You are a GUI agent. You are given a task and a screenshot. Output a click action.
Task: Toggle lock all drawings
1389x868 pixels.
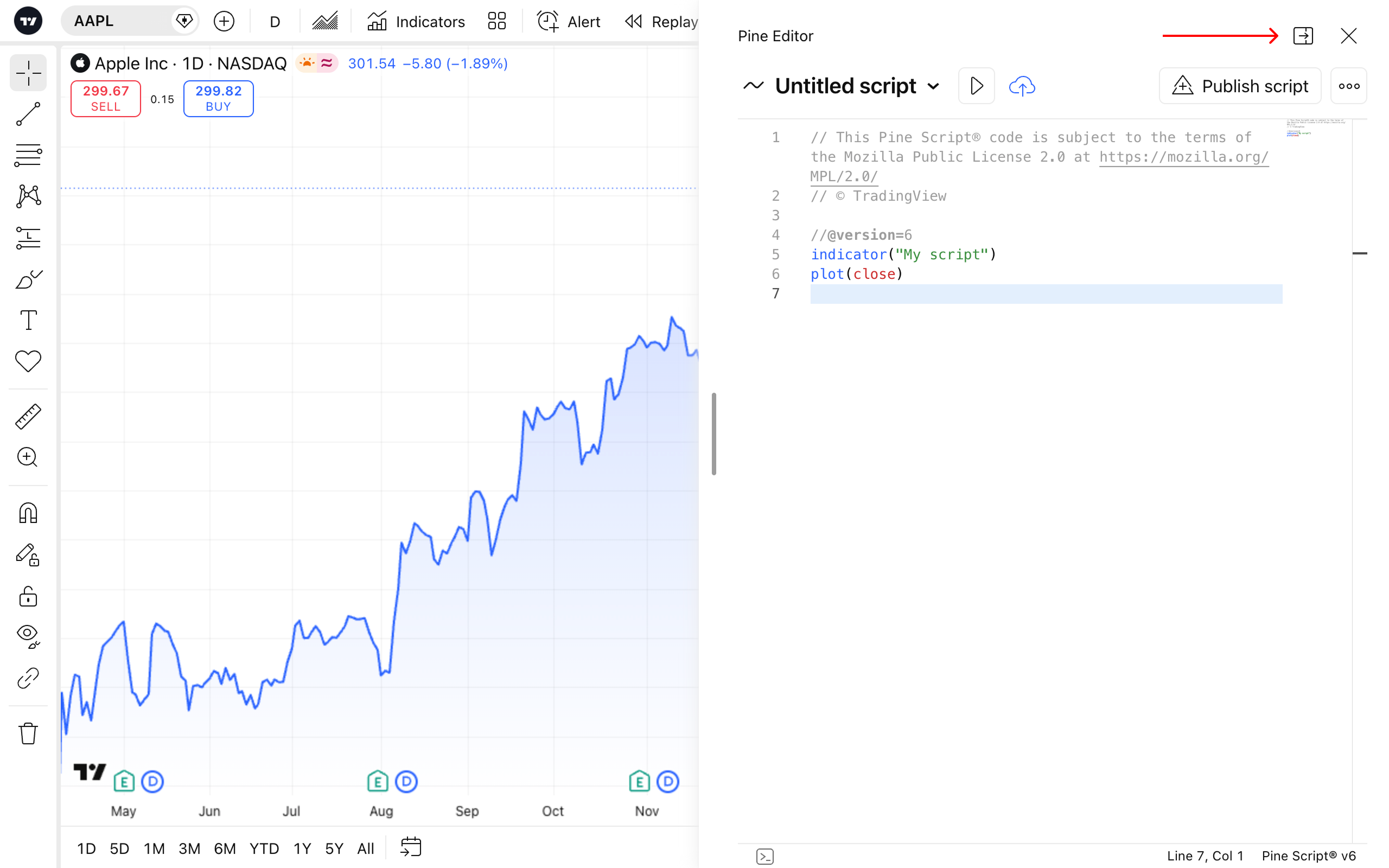coord(28,596)
